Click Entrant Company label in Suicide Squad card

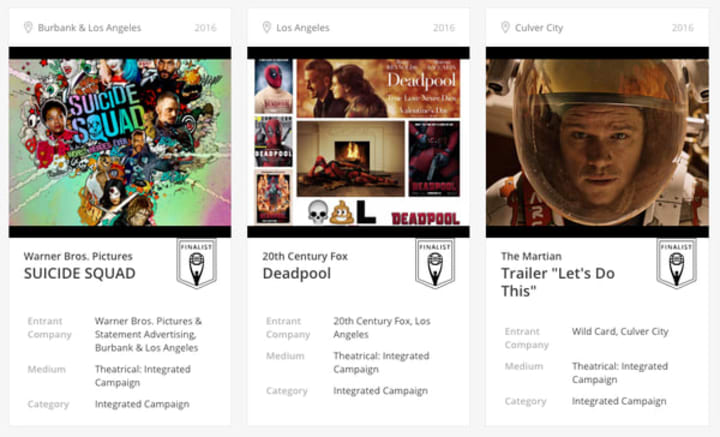pyautogui.click(x=50, y=328)
